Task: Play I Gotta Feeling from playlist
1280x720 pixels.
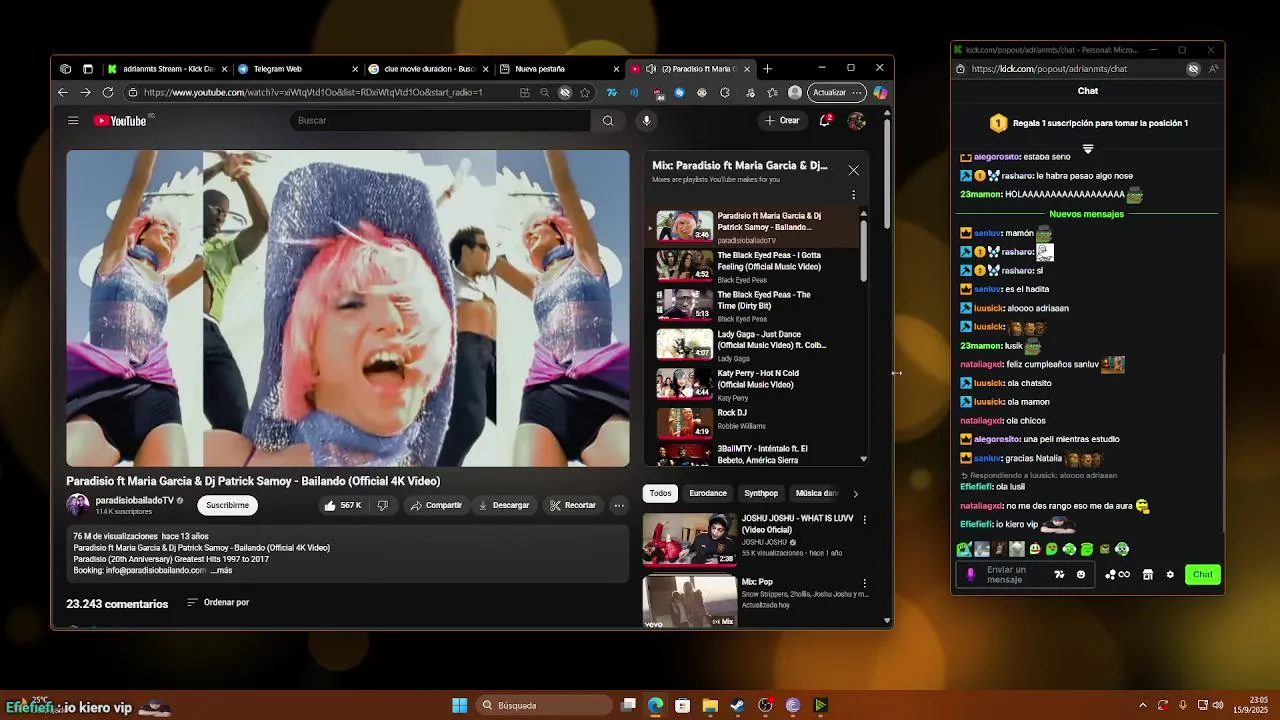Action: 752,267
